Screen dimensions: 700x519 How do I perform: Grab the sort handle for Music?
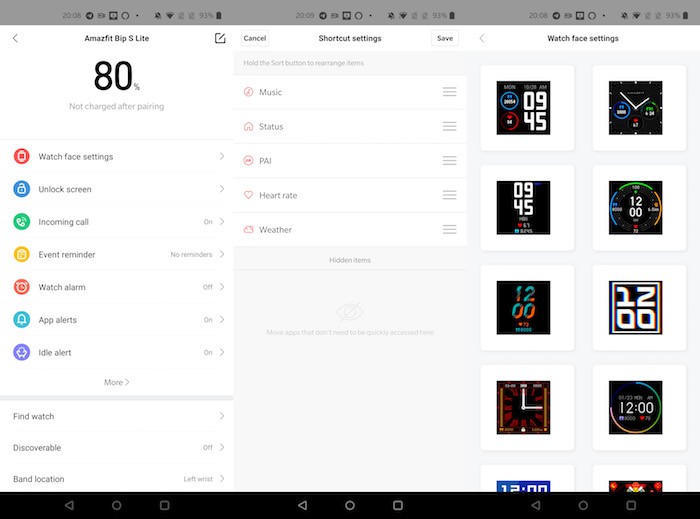pyautogui.click(x=450, y=92)
